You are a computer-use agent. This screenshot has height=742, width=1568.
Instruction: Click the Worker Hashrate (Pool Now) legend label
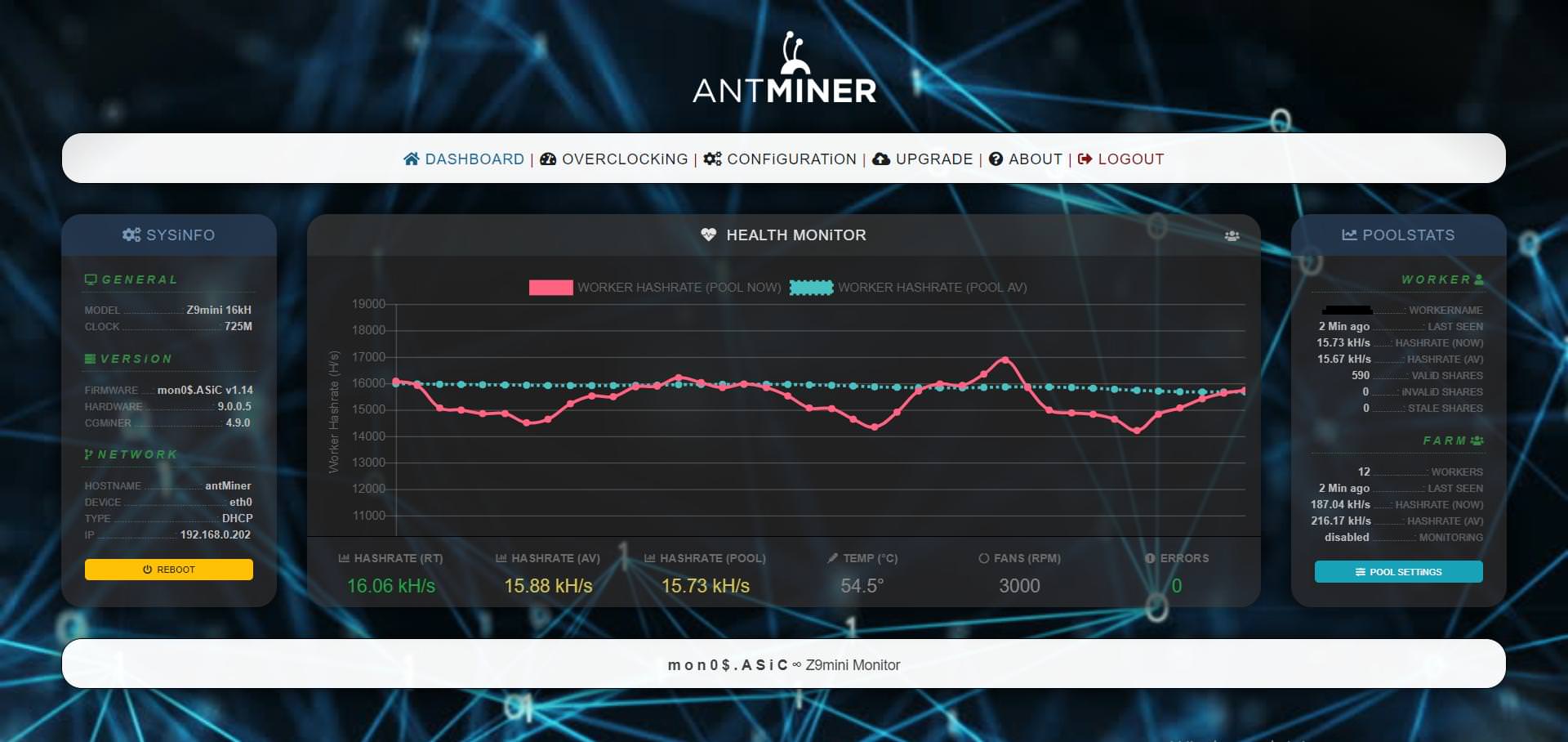[x=679, y=288]
